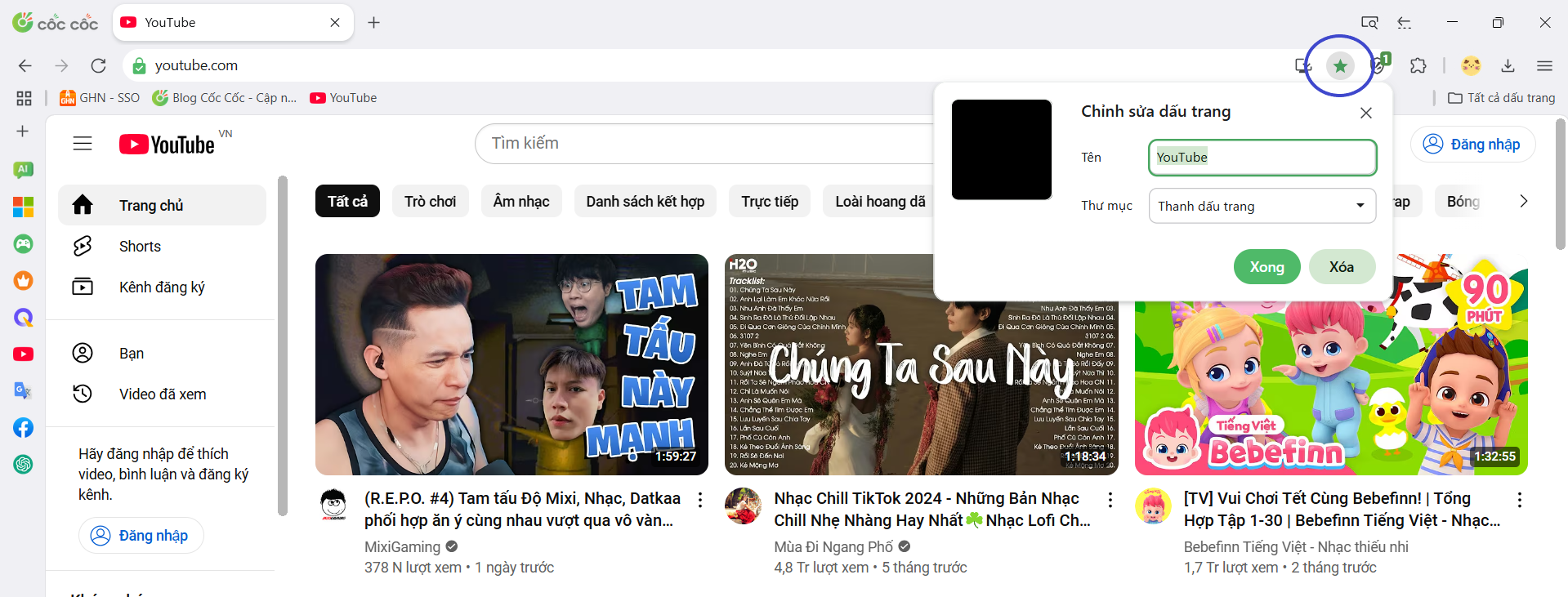Open the Facebook icon in the sidebar
Image resolution: width=1568 pixels, height=597 pixels.
pos(23,427)
